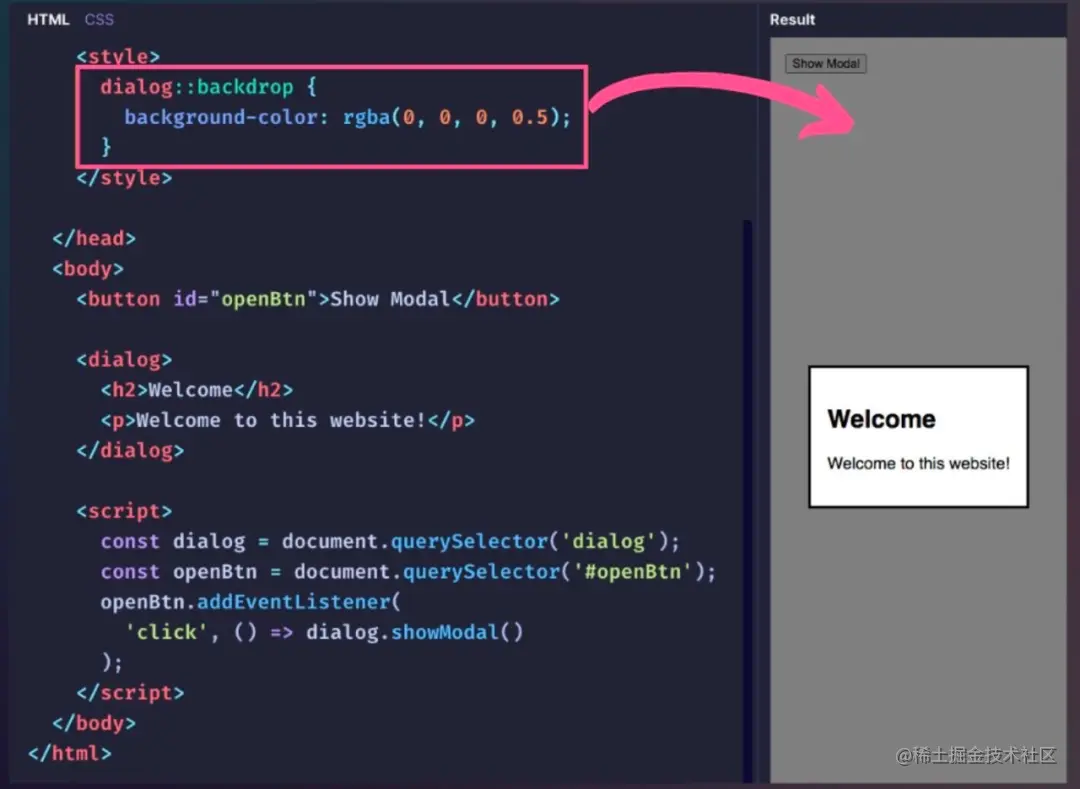Click the closing </dialog> tag line
Viewport: 1080px width, 789px height.
(x=130, y=450)
